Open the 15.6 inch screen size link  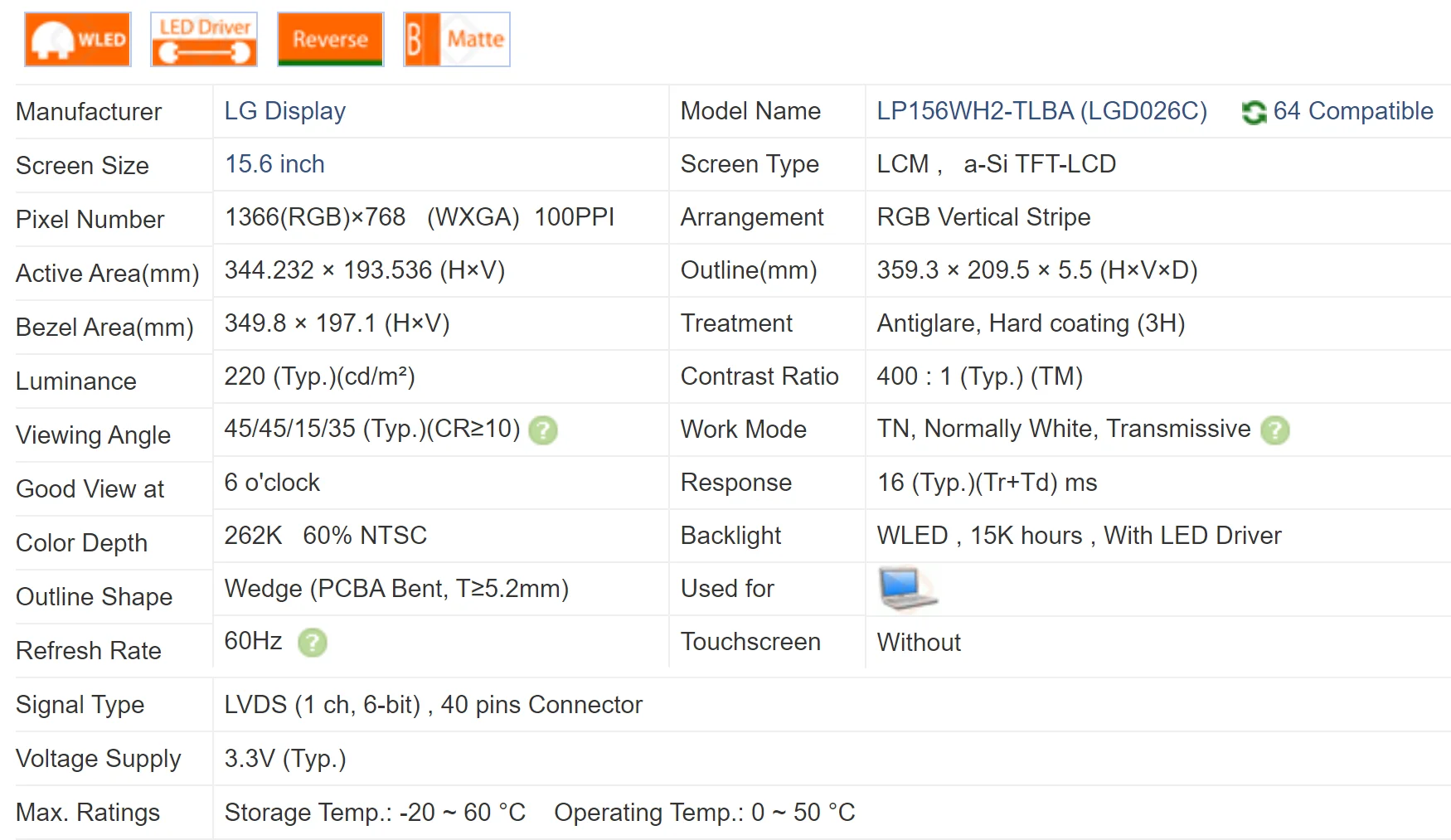(274, 163)
